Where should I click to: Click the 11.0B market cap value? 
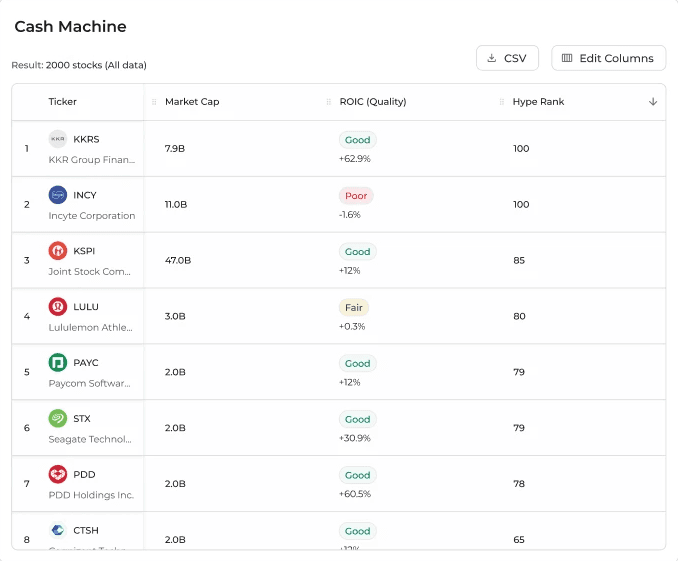click(176, 204)
